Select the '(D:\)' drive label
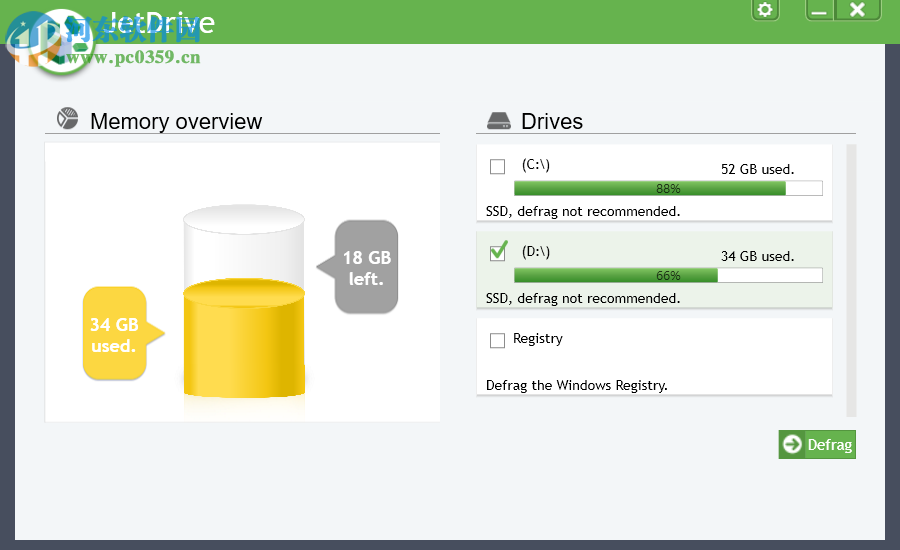 [x=536, y=251]
